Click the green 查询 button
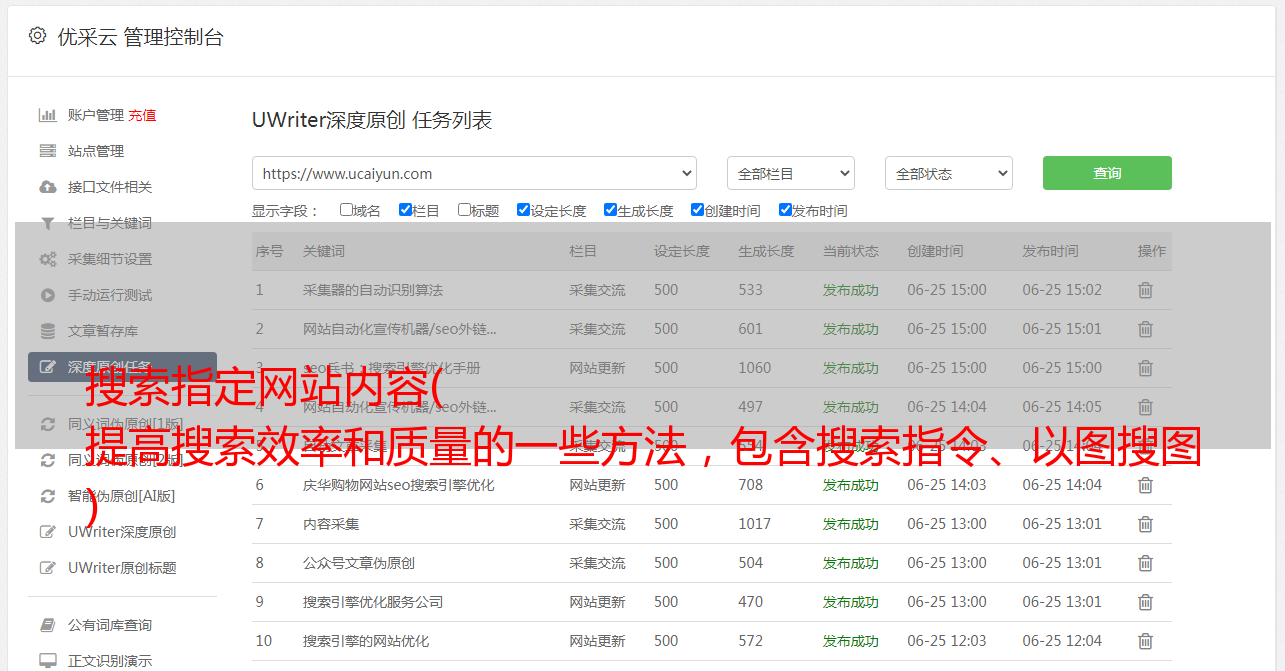Screen dimensions: 1285x671 [x=1106, y=173]
